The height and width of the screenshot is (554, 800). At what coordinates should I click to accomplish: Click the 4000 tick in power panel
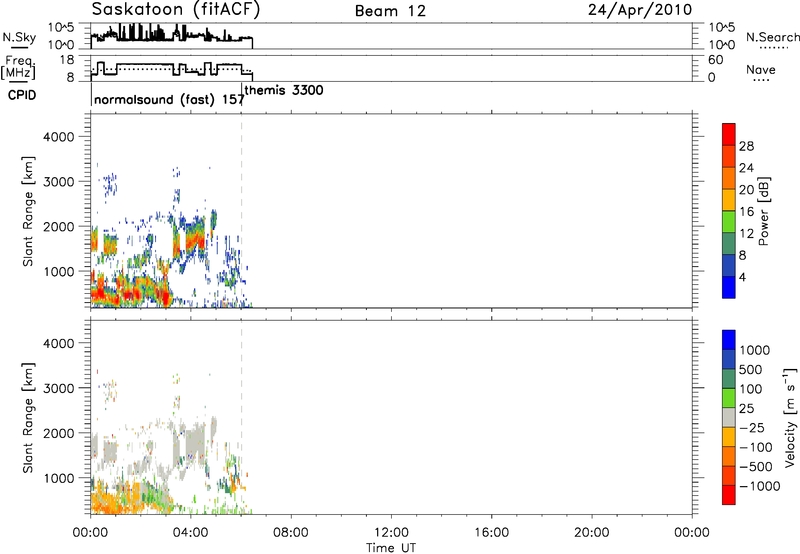(58, 137)
